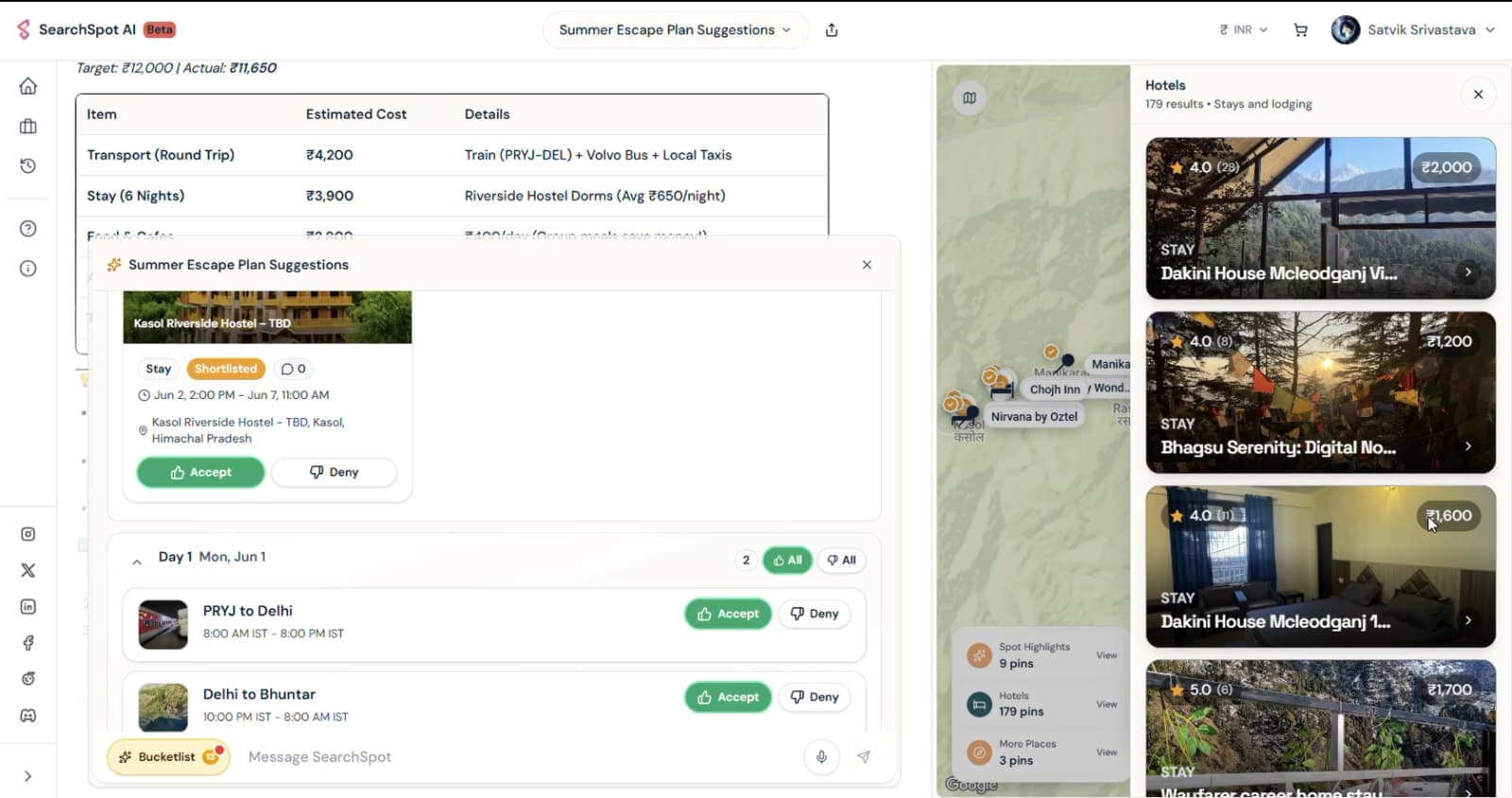This screenshot has height=798, width=1512.
Task: Focus the Message SearchSpot input field
Action: point(520,757)
